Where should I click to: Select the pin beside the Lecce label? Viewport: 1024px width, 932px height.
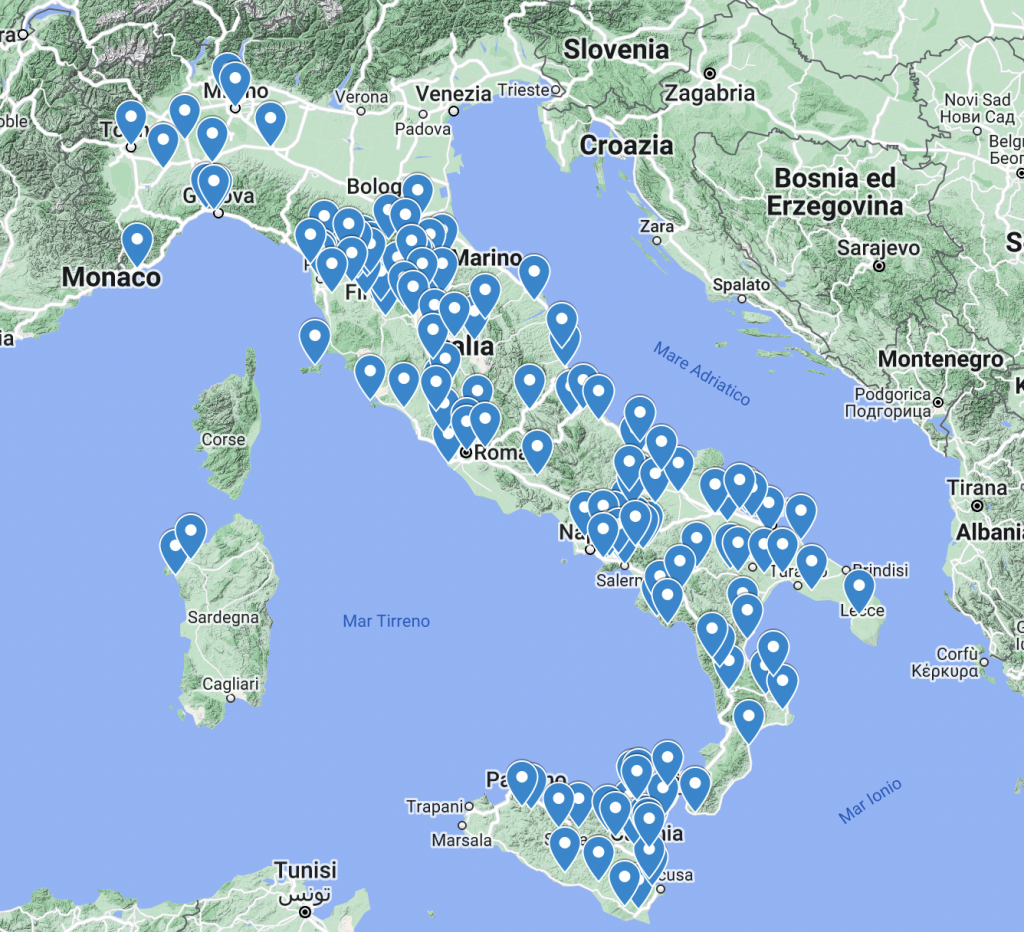(x=858, y=588)
